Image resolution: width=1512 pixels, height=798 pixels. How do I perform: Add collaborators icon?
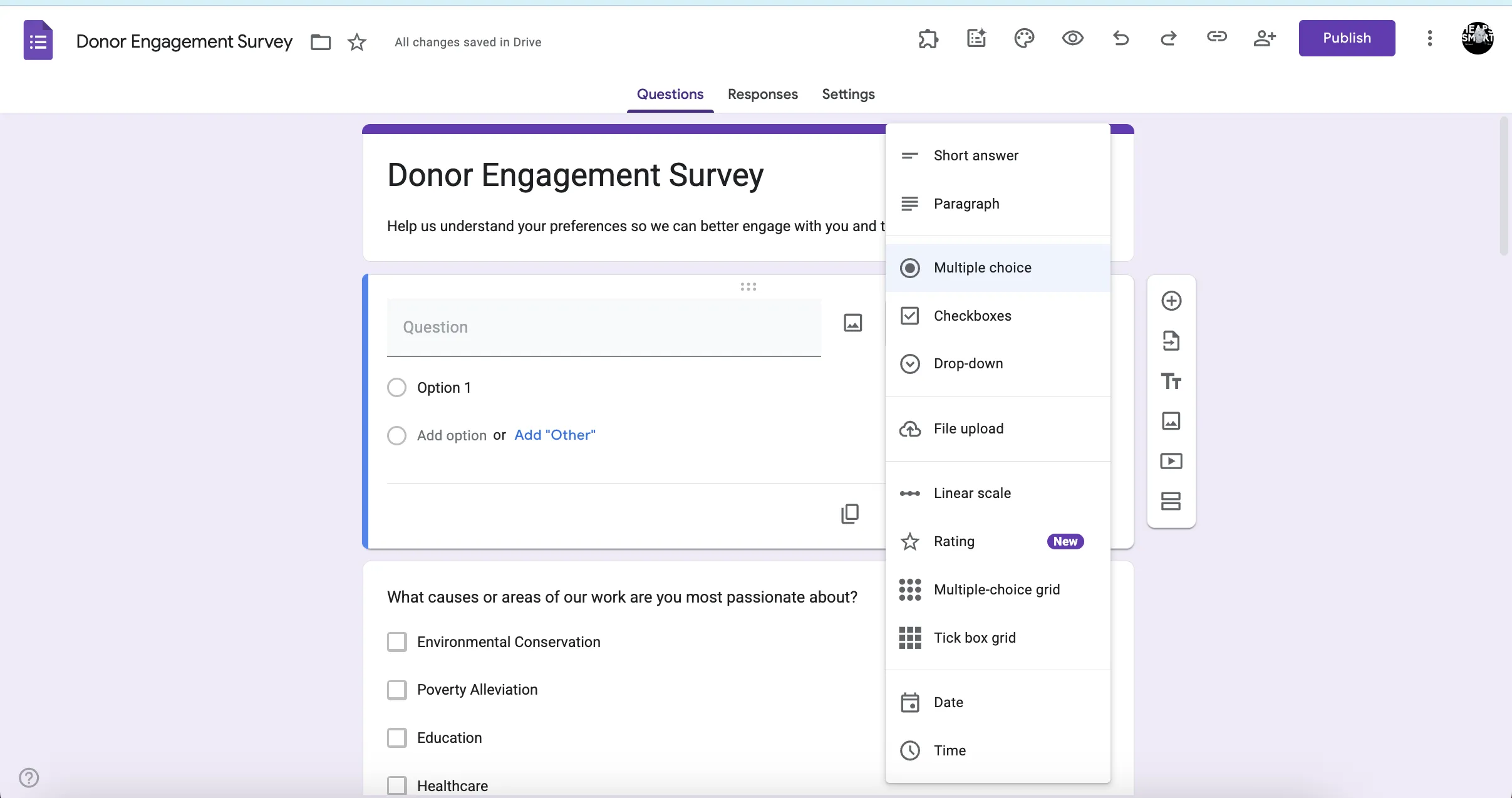point(1265,39)
